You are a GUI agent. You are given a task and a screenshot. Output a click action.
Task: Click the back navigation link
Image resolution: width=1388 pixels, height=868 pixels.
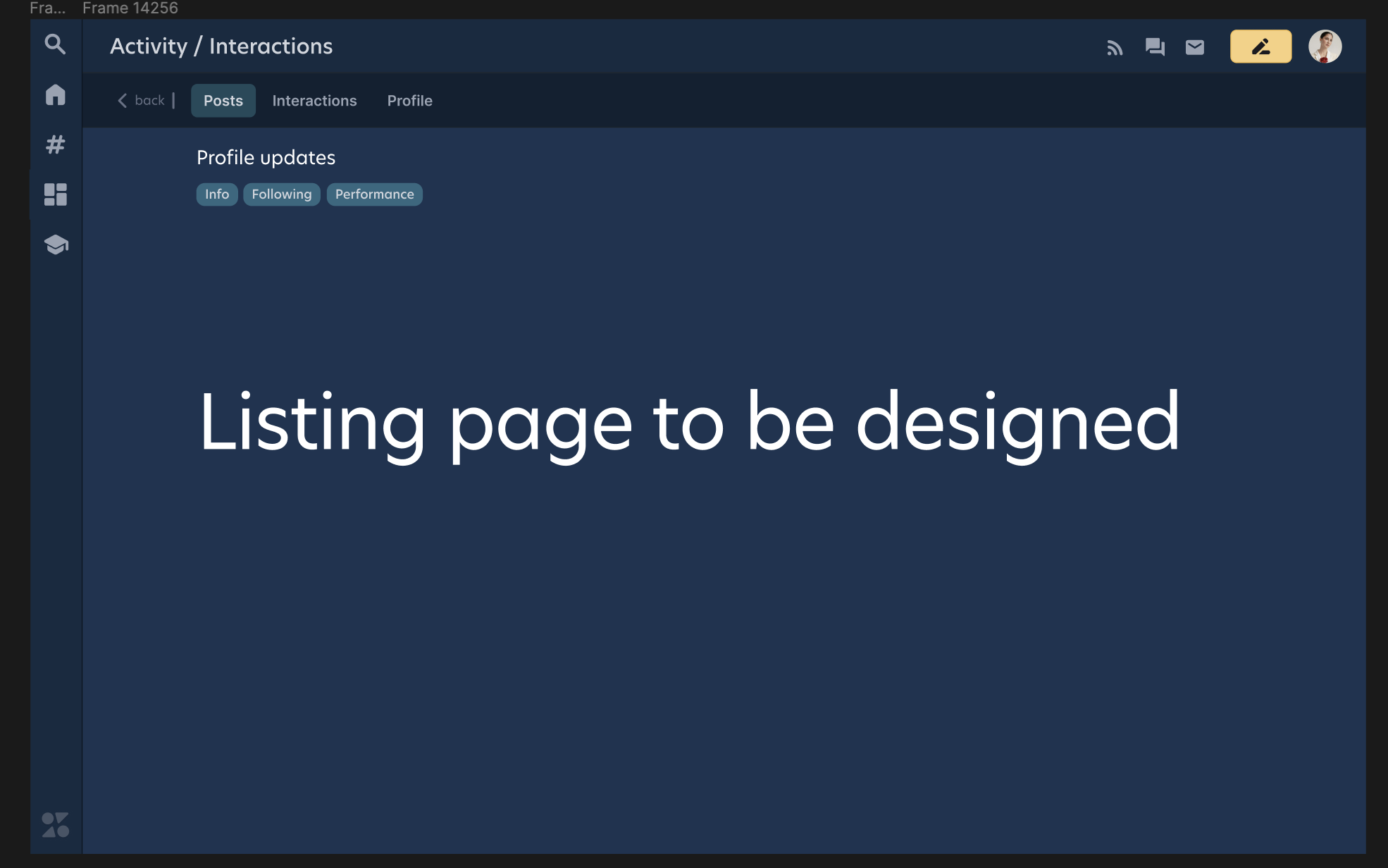click(142, 100)
